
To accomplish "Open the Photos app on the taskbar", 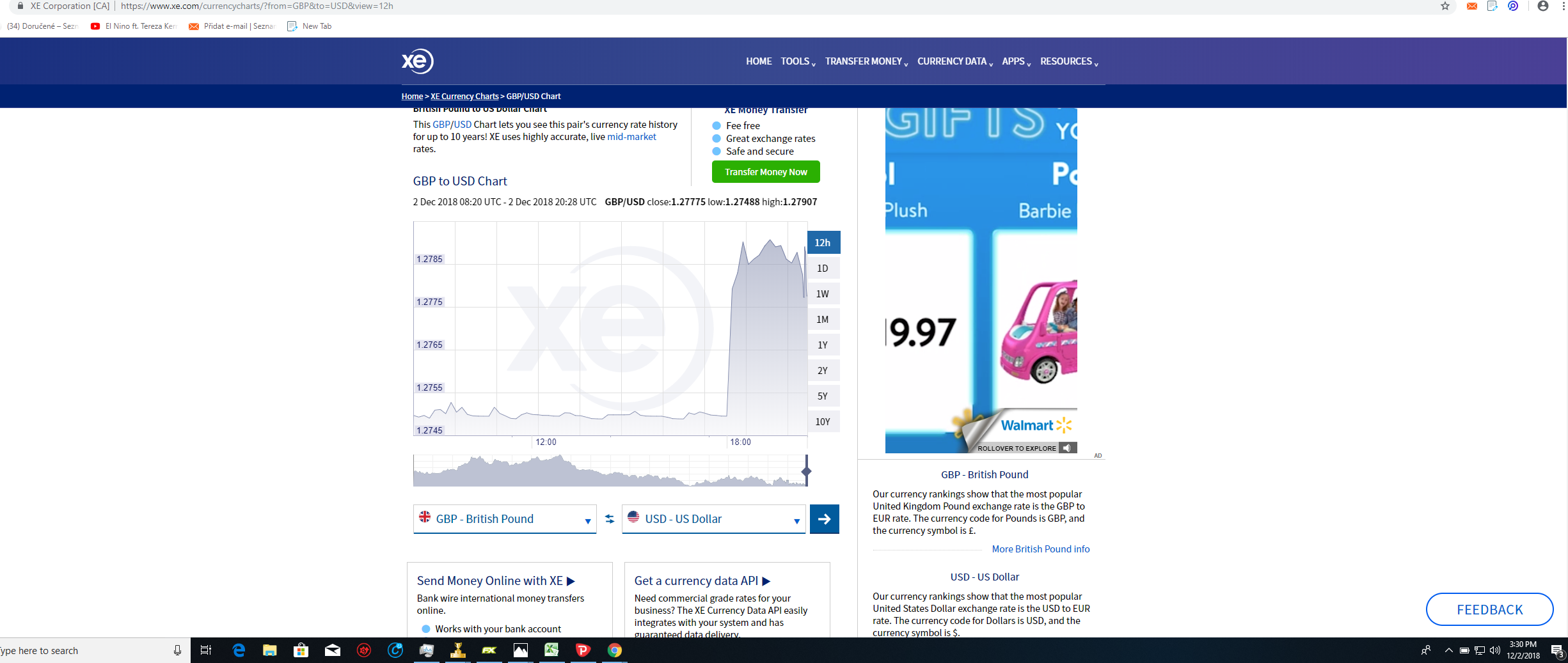I will (x=521, y=651).
